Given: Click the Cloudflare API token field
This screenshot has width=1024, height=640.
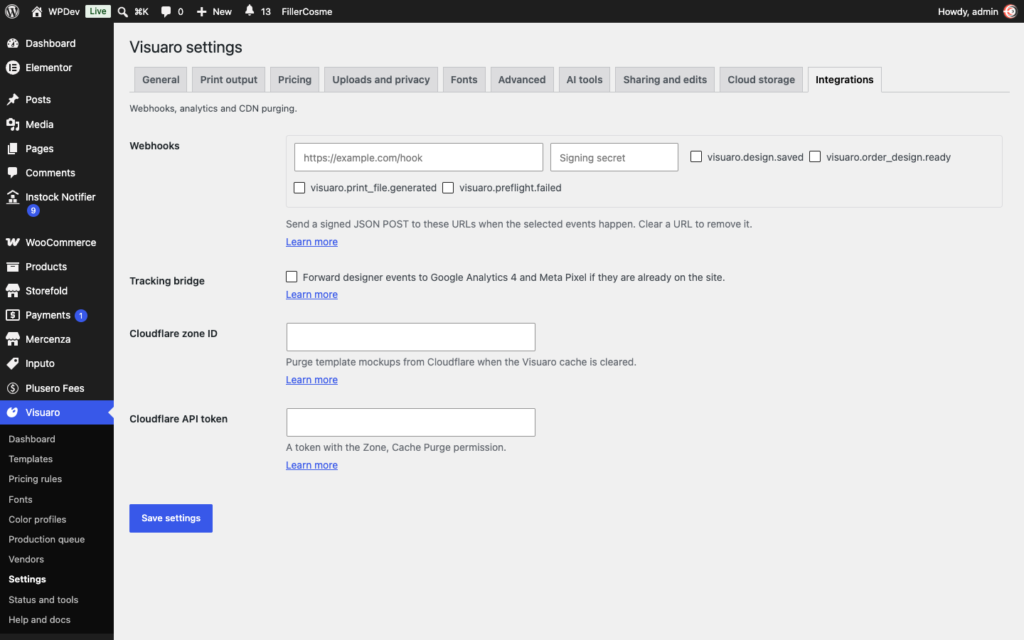Looking at the screenshot, I should click(411, 423).
